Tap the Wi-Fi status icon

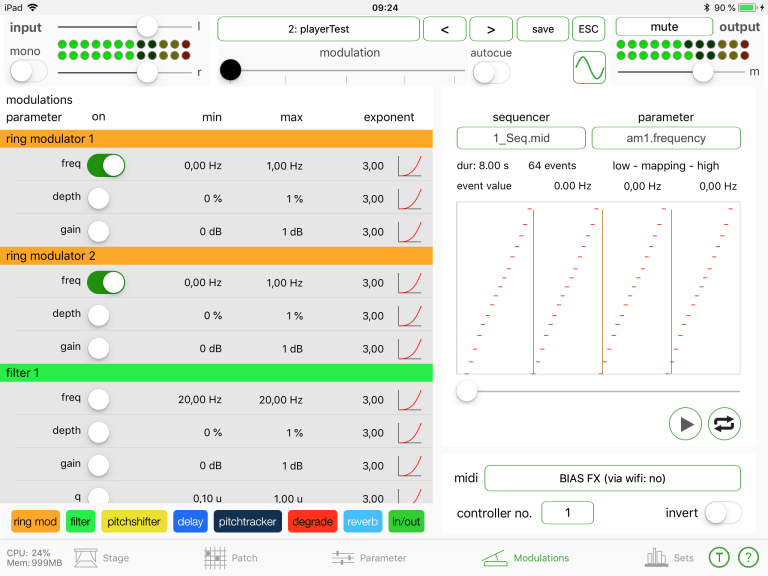33,7
